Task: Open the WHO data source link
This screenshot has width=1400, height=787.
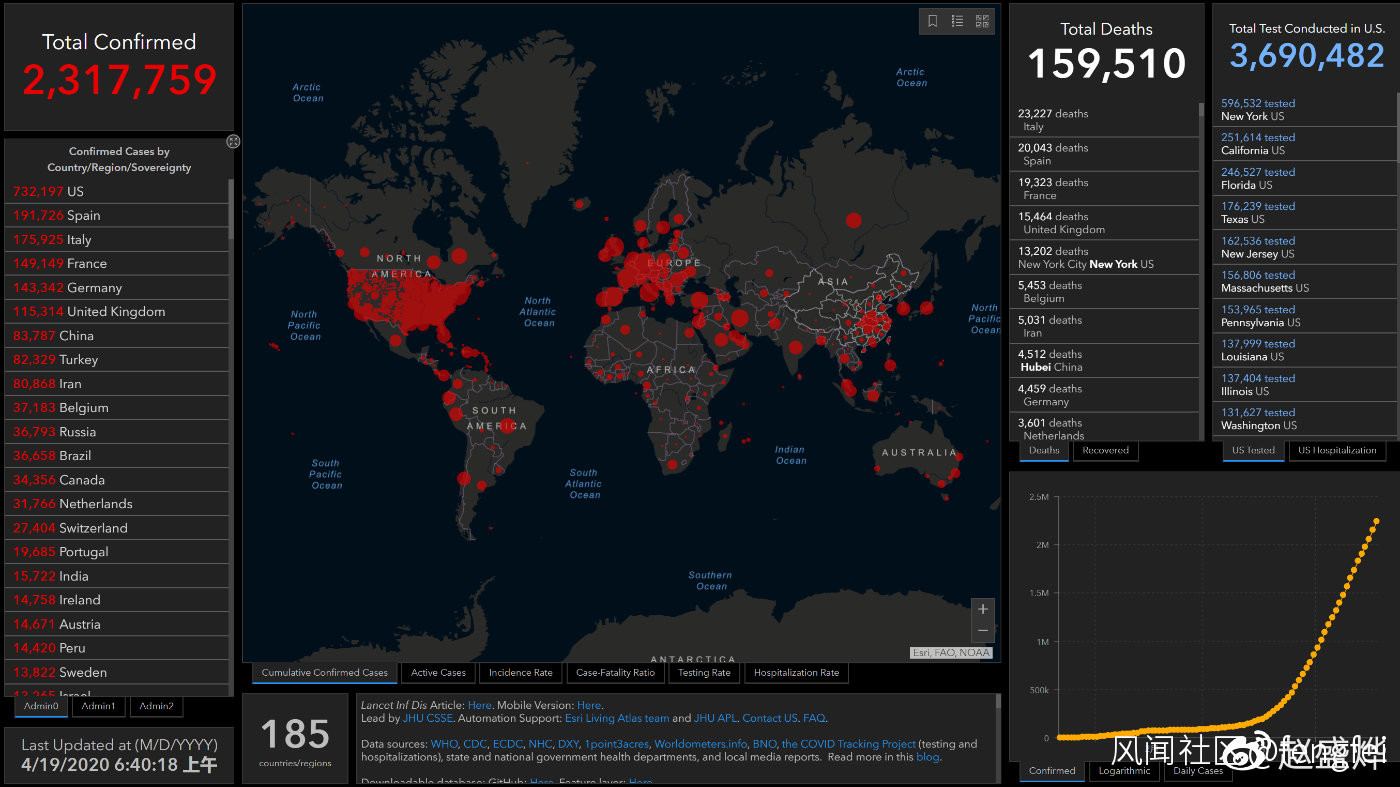Action: [444, 744]
